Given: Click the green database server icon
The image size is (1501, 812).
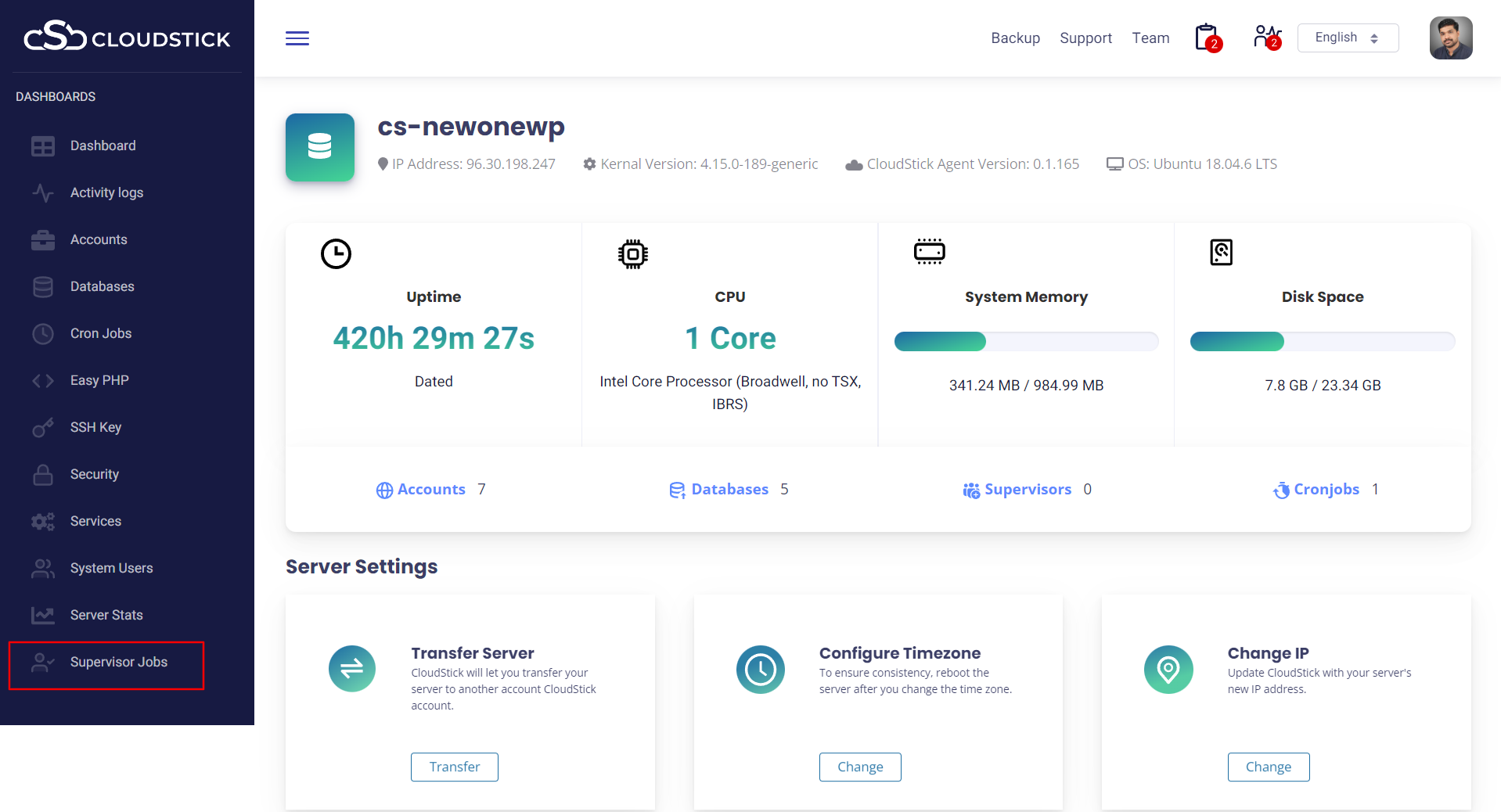Looking at the screenshot, I should point(320,147).
